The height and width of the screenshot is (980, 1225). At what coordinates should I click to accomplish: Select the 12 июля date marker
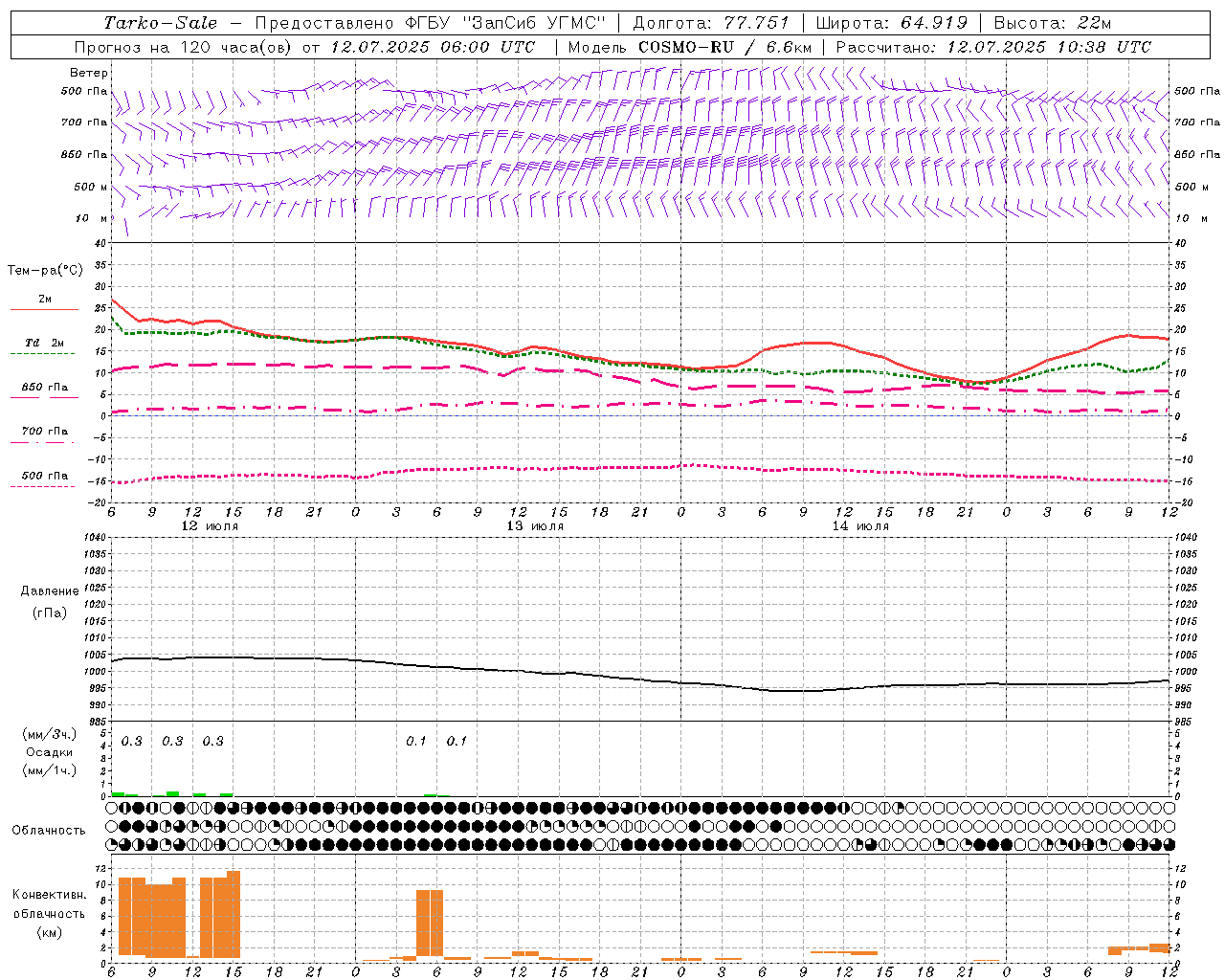pyautogui.click(x=210, y=526)
